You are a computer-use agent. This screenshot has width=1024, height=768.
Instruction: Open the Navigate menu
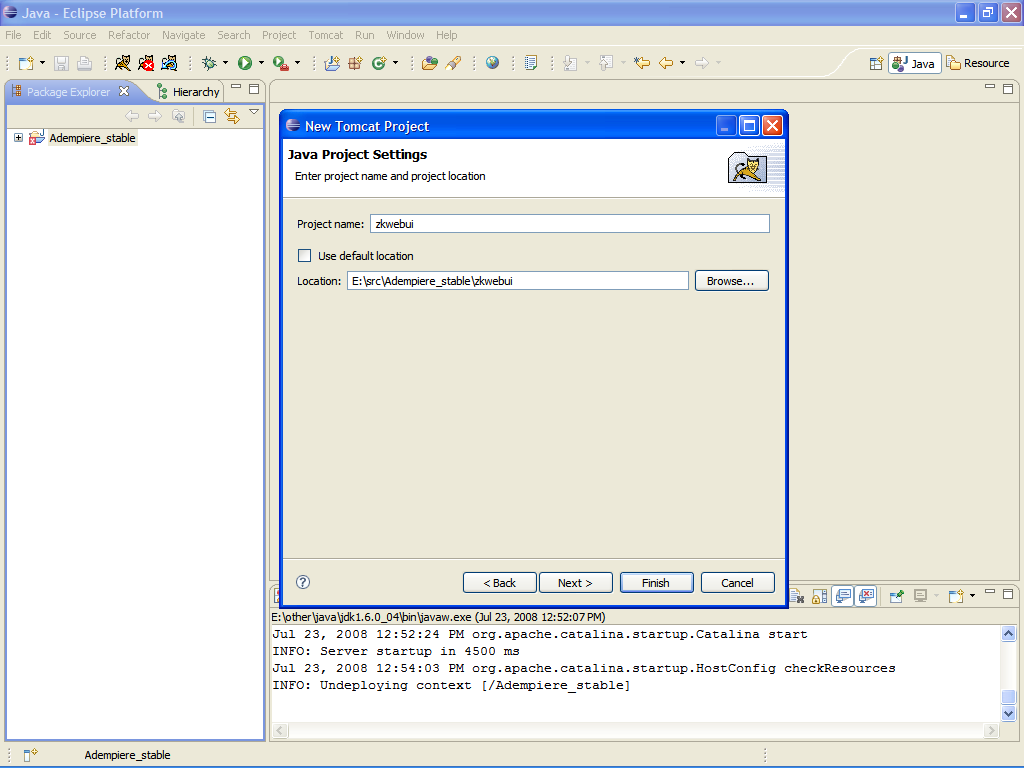click(x=184, y=35)
